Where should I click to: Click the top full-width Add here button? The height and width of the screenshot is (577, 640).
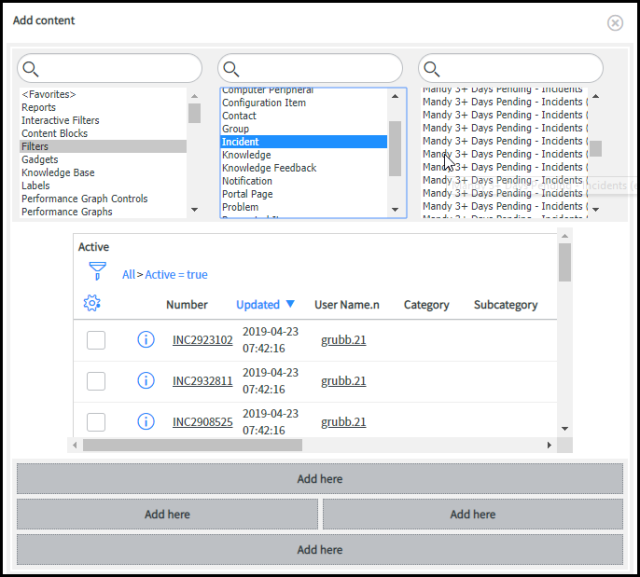click(320, 479)
